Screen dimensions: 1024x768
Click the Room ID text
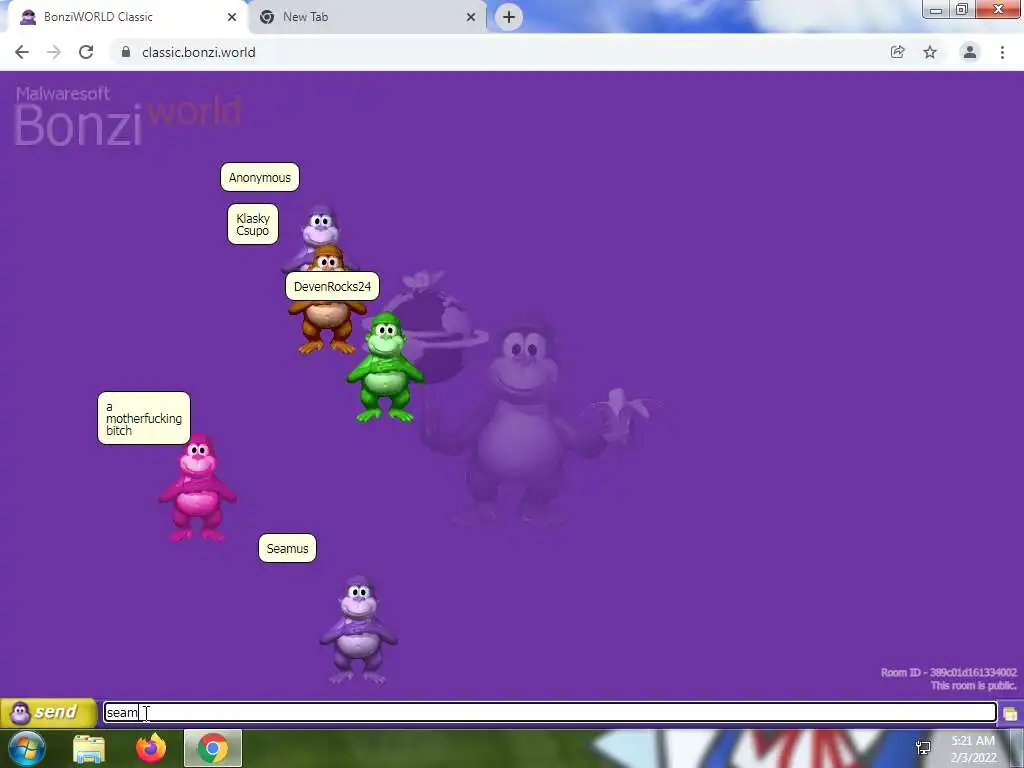(948, 672)
